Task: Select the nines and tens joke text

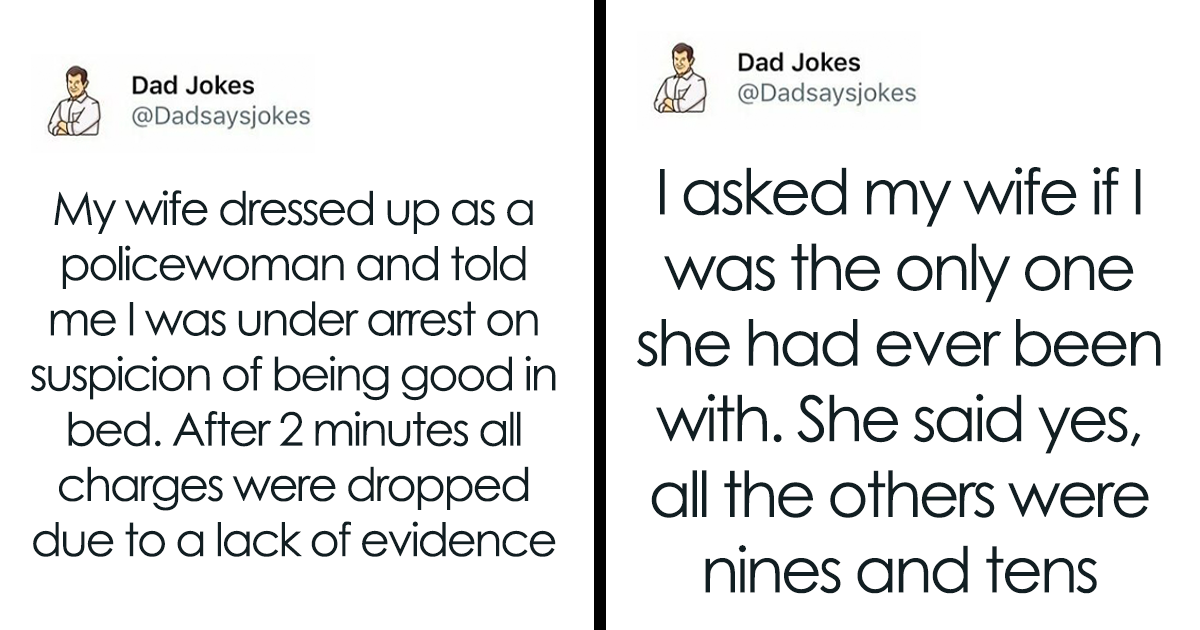Action: (x=899, y=382)
